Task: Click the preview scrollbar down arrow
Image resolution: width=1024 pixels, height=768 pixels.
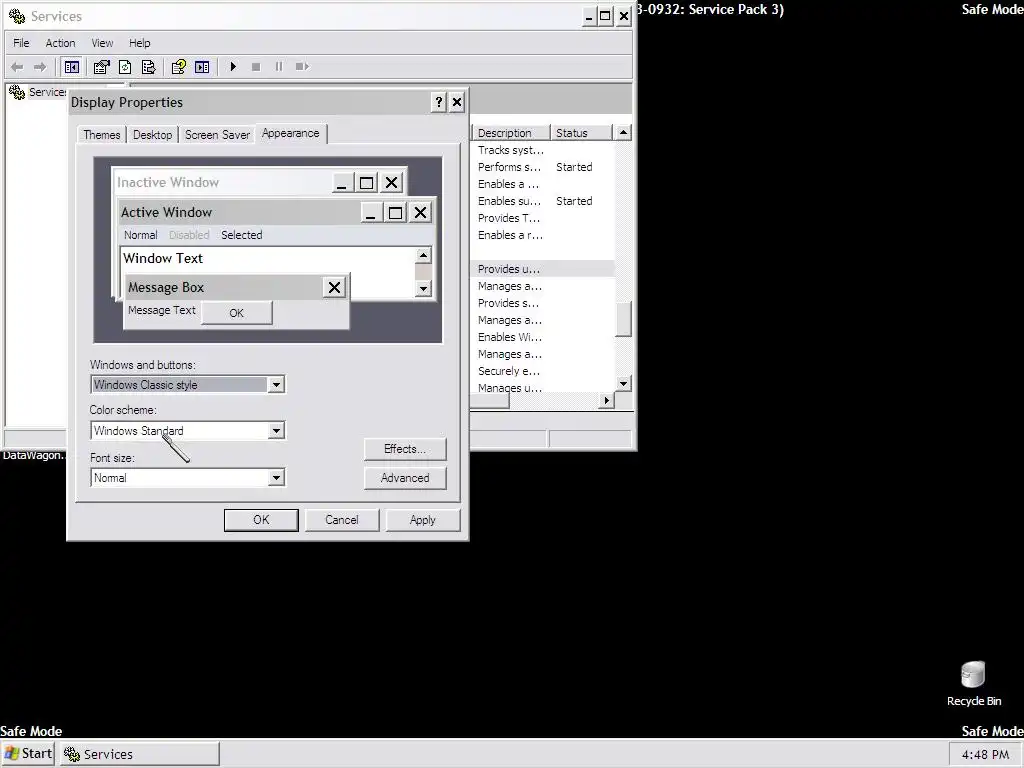Action: pos(423,288)
